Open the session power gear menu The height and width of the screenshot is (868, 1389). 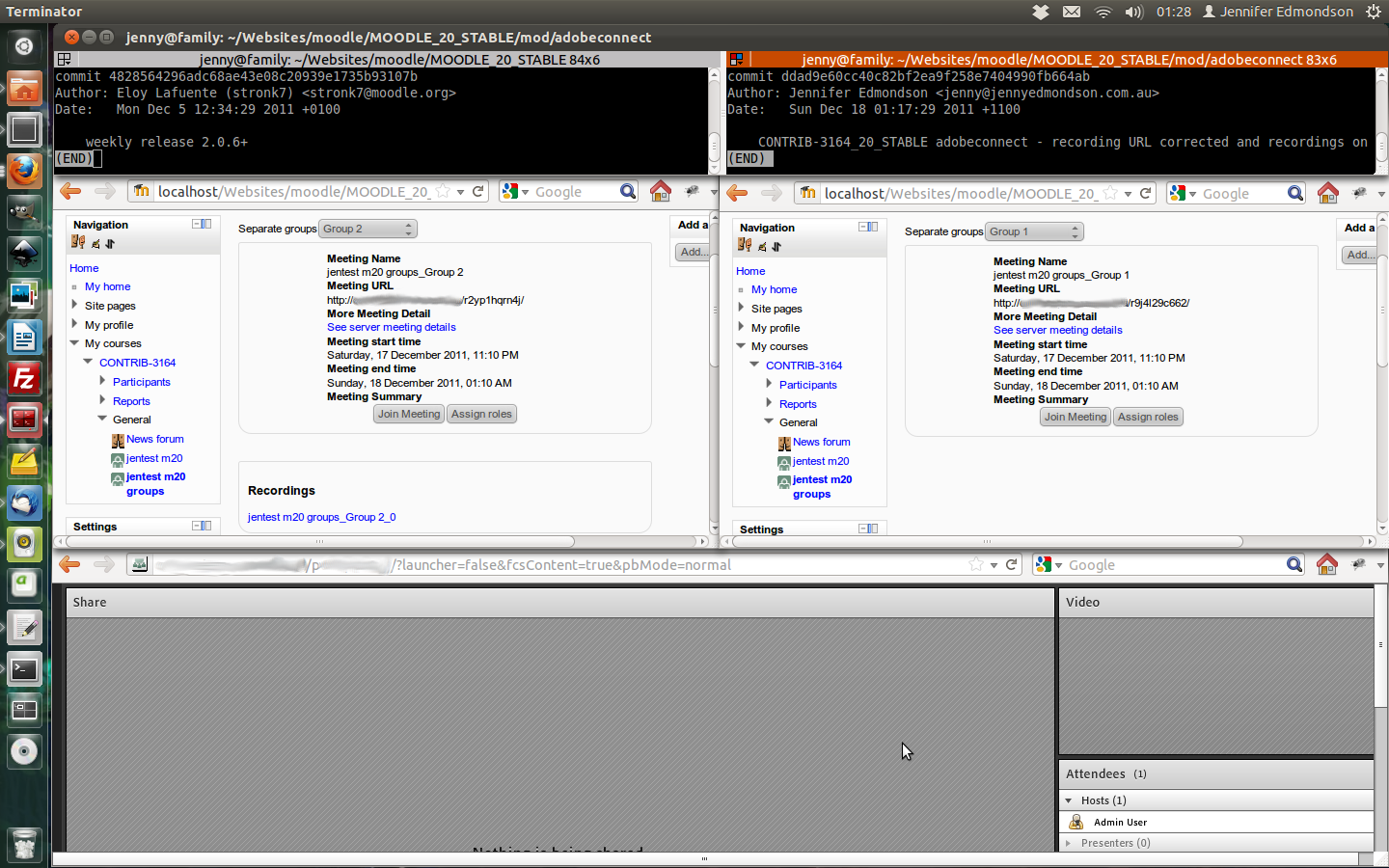(1374, 12)
